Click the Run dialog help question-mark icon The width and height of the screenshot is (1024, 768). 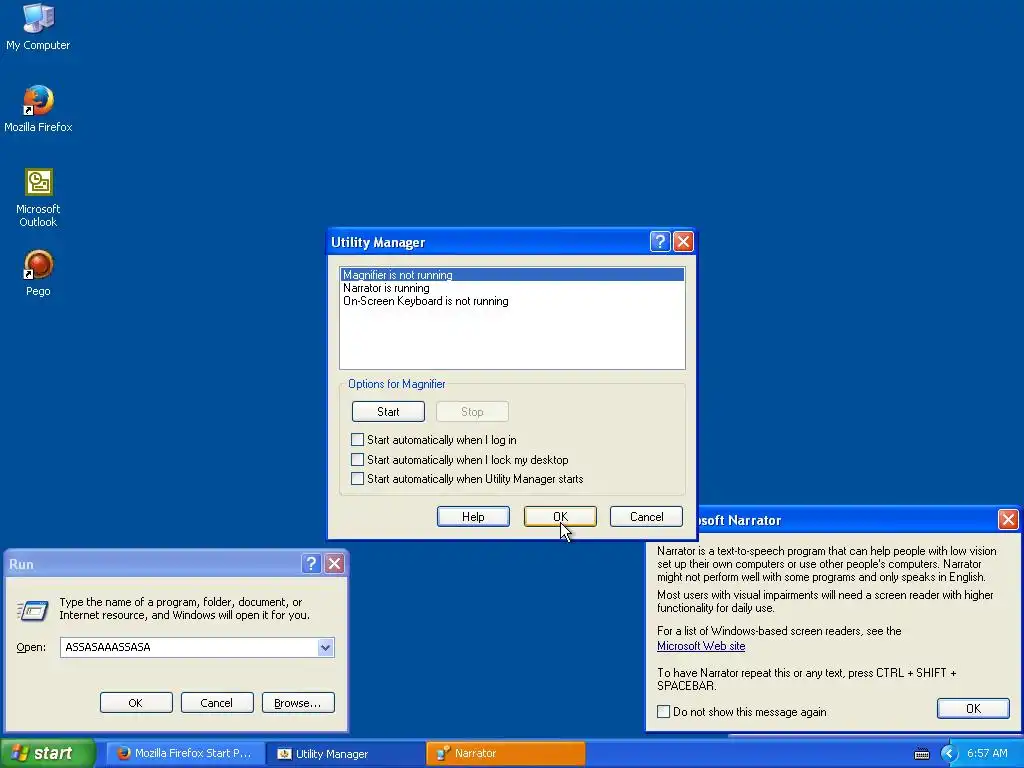pyautogui.click(x=312, y=564)
